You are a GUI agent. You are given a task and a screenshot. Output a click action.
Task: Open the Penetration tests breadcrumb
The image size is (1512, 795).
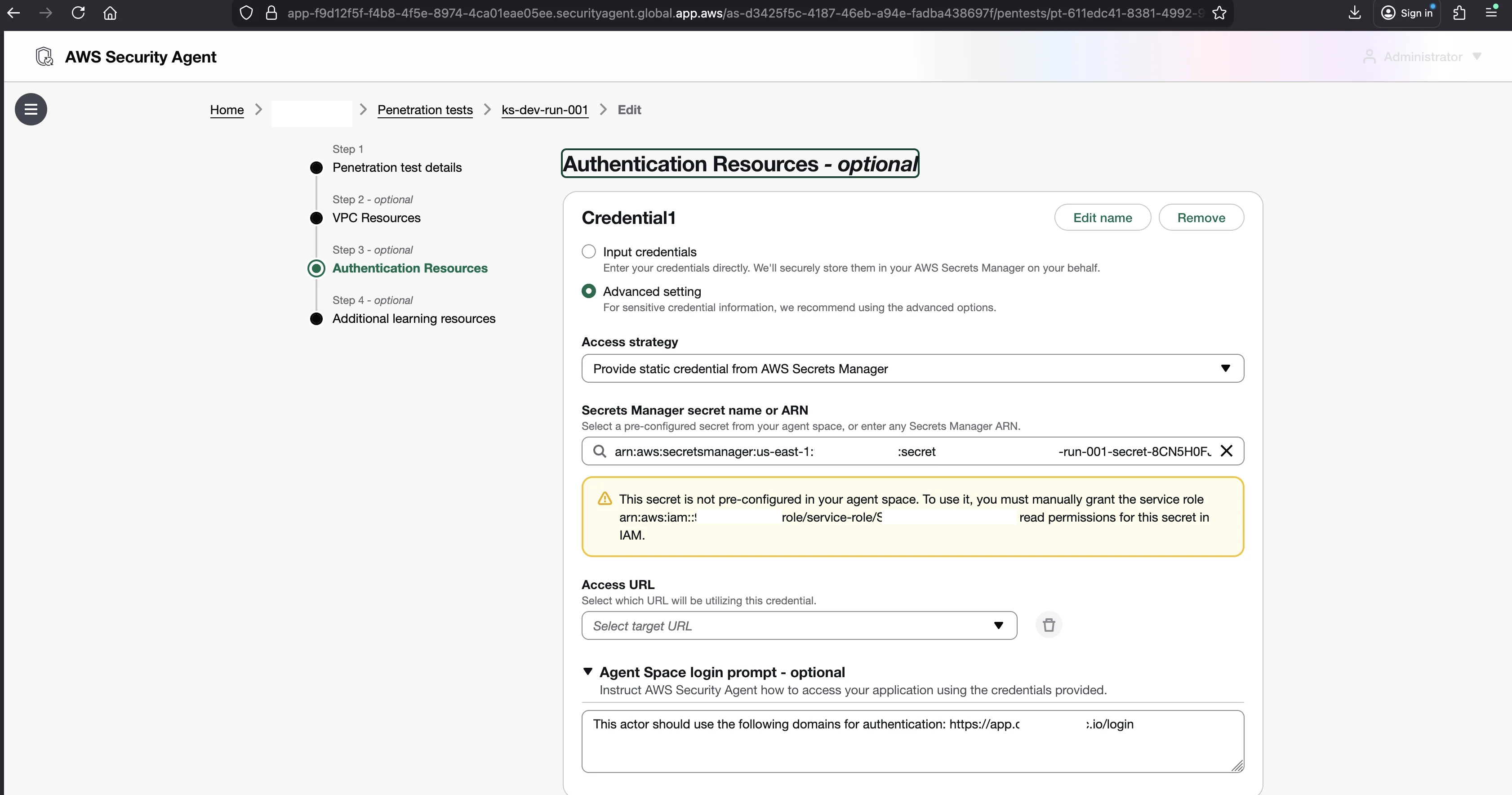425,110
